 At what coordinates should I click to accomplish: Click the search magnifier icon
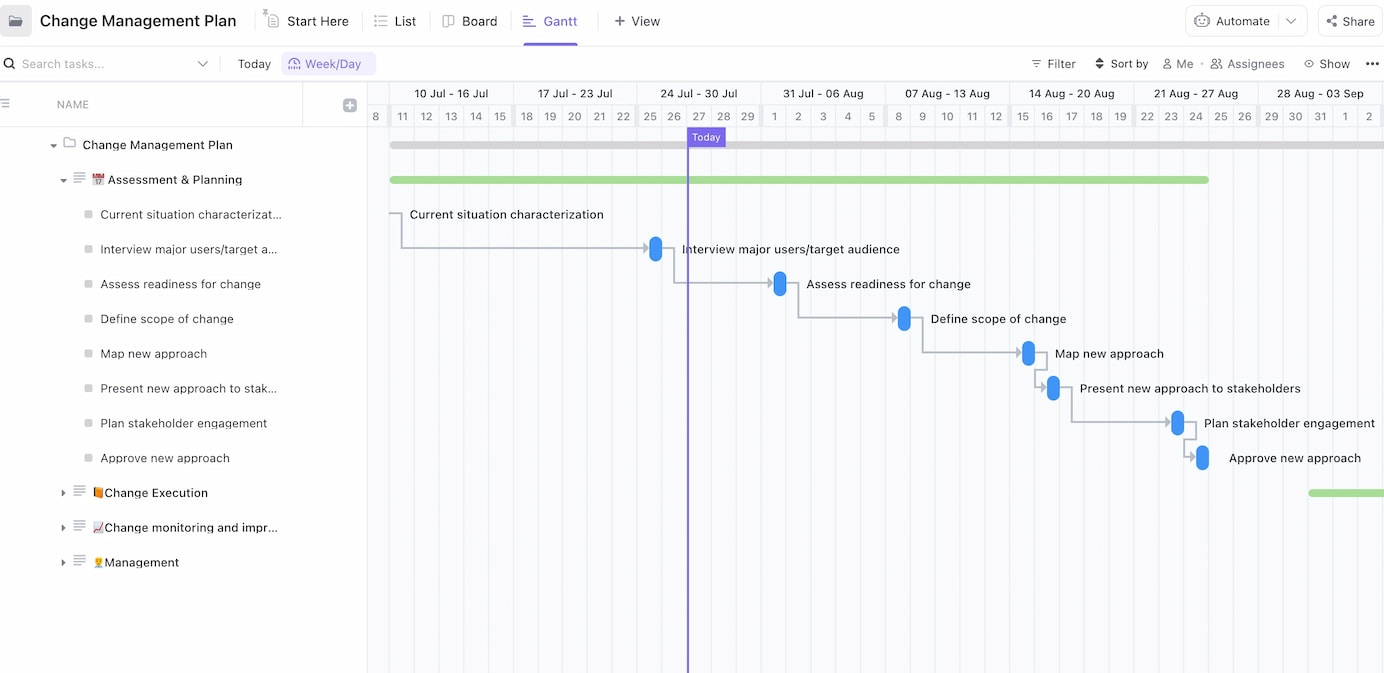coord(9,63)
